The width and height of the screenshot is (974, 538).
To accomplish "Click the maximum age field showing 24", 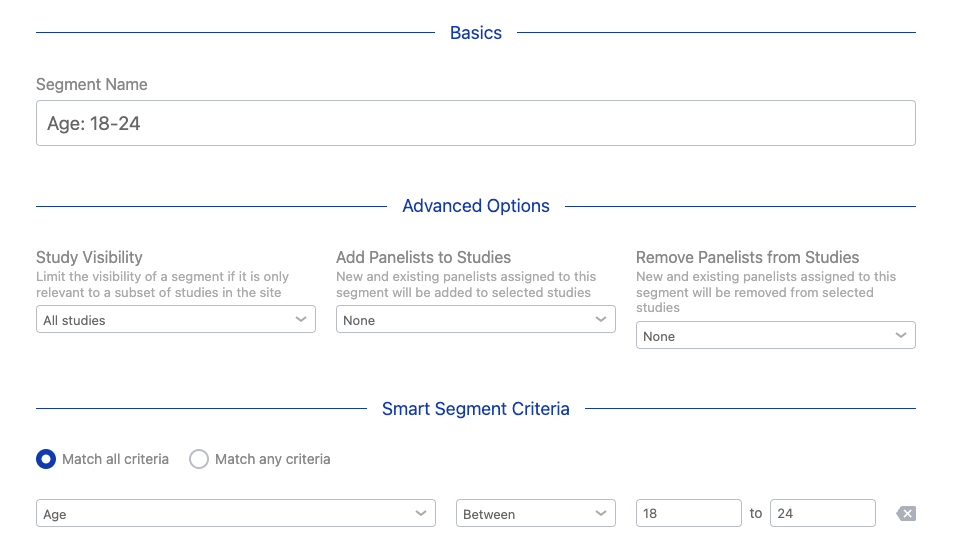I will click(823, 513).
